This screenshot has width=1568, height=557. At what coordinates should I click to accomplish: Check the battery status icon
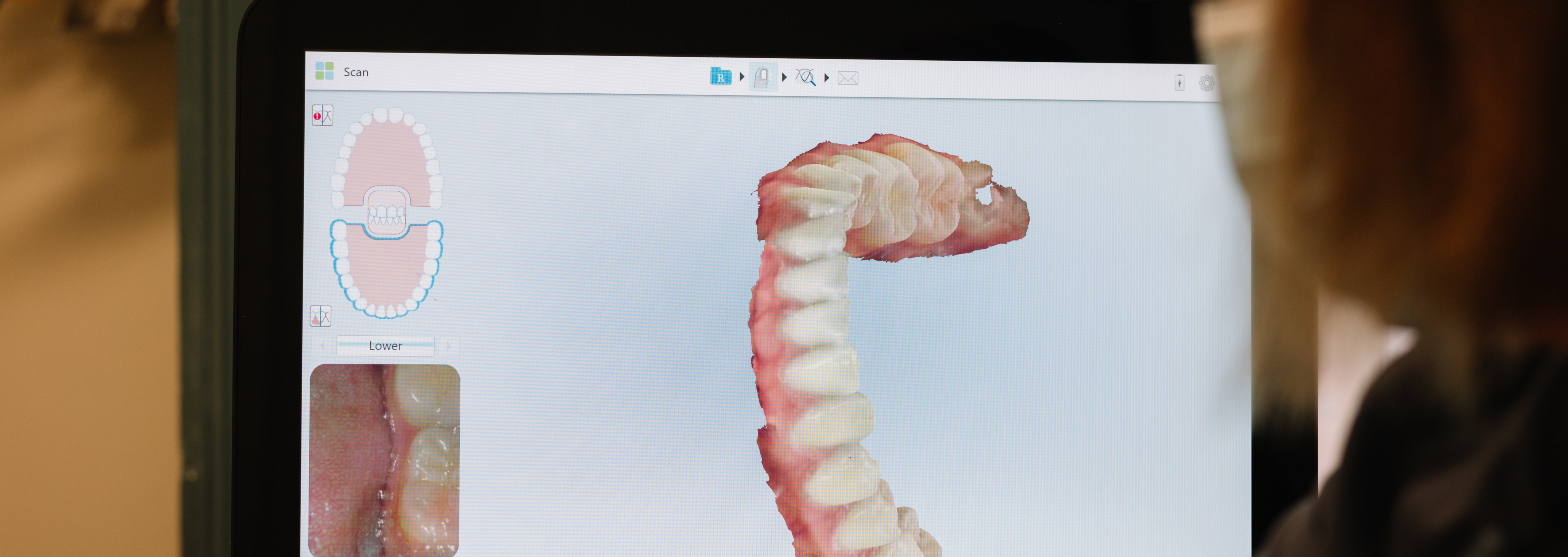point(1179,83)
